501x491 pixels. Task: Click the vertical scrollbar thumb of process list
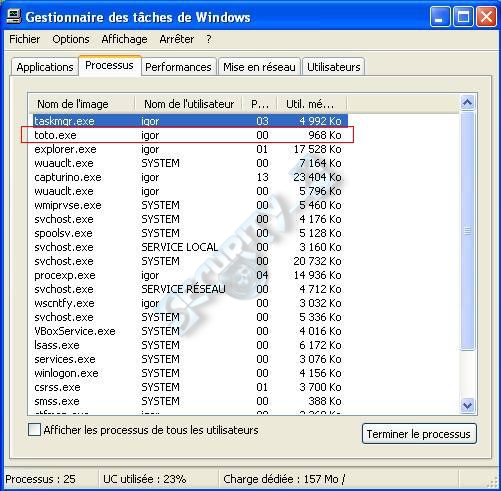467,231
